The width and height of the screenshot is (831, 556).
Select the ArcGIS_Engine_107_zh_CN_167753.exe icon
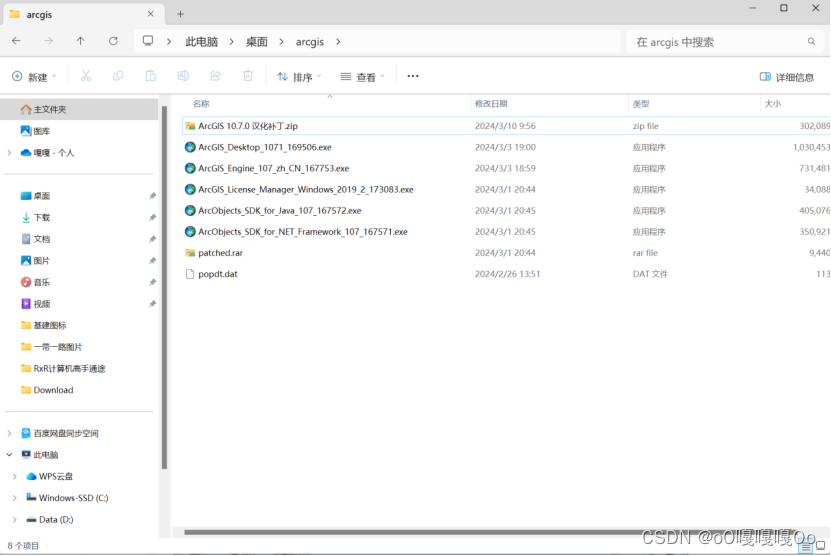(x=190, y=168)
